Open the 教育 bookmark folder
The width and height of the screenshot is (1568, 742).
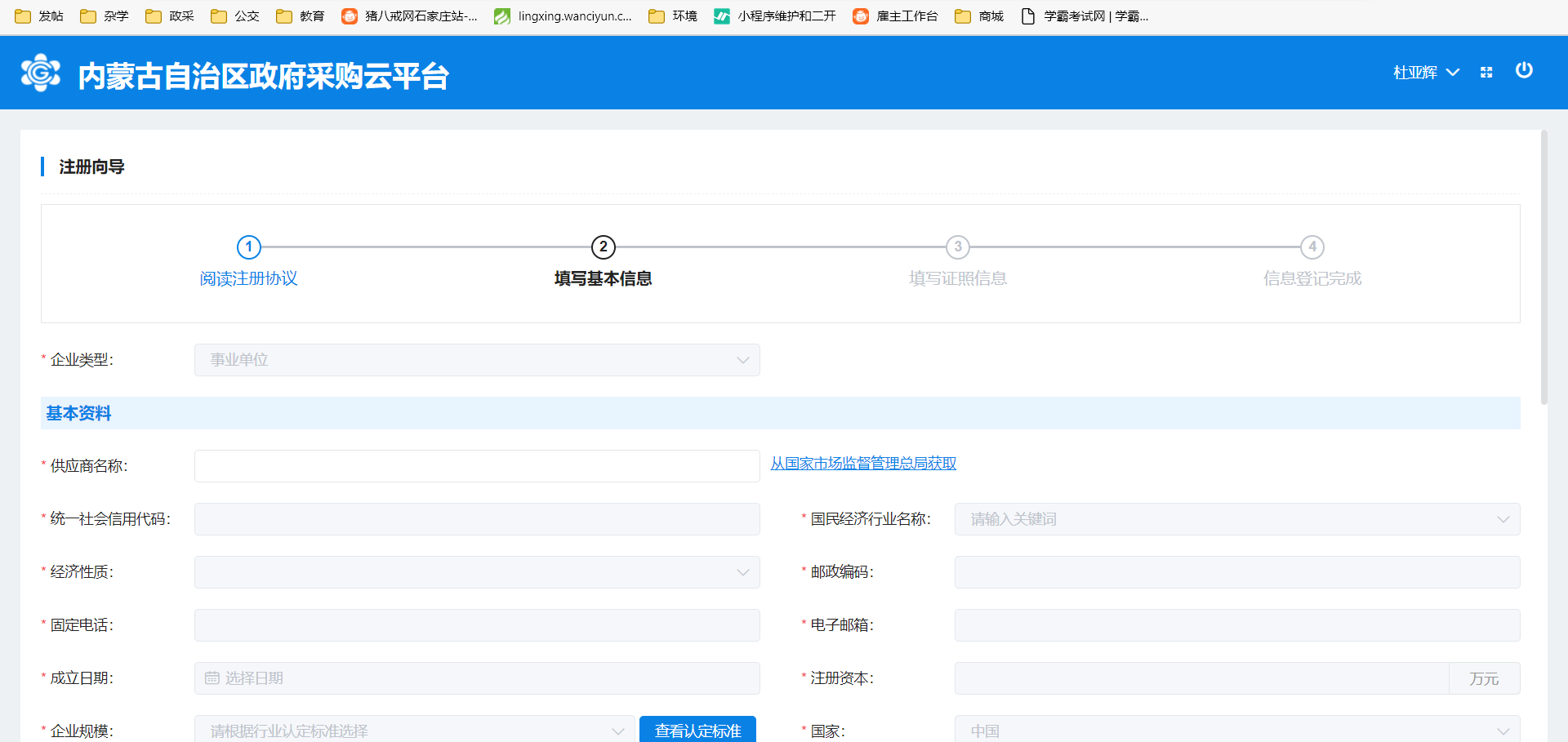pyautogui.click(x=301, y=16)
